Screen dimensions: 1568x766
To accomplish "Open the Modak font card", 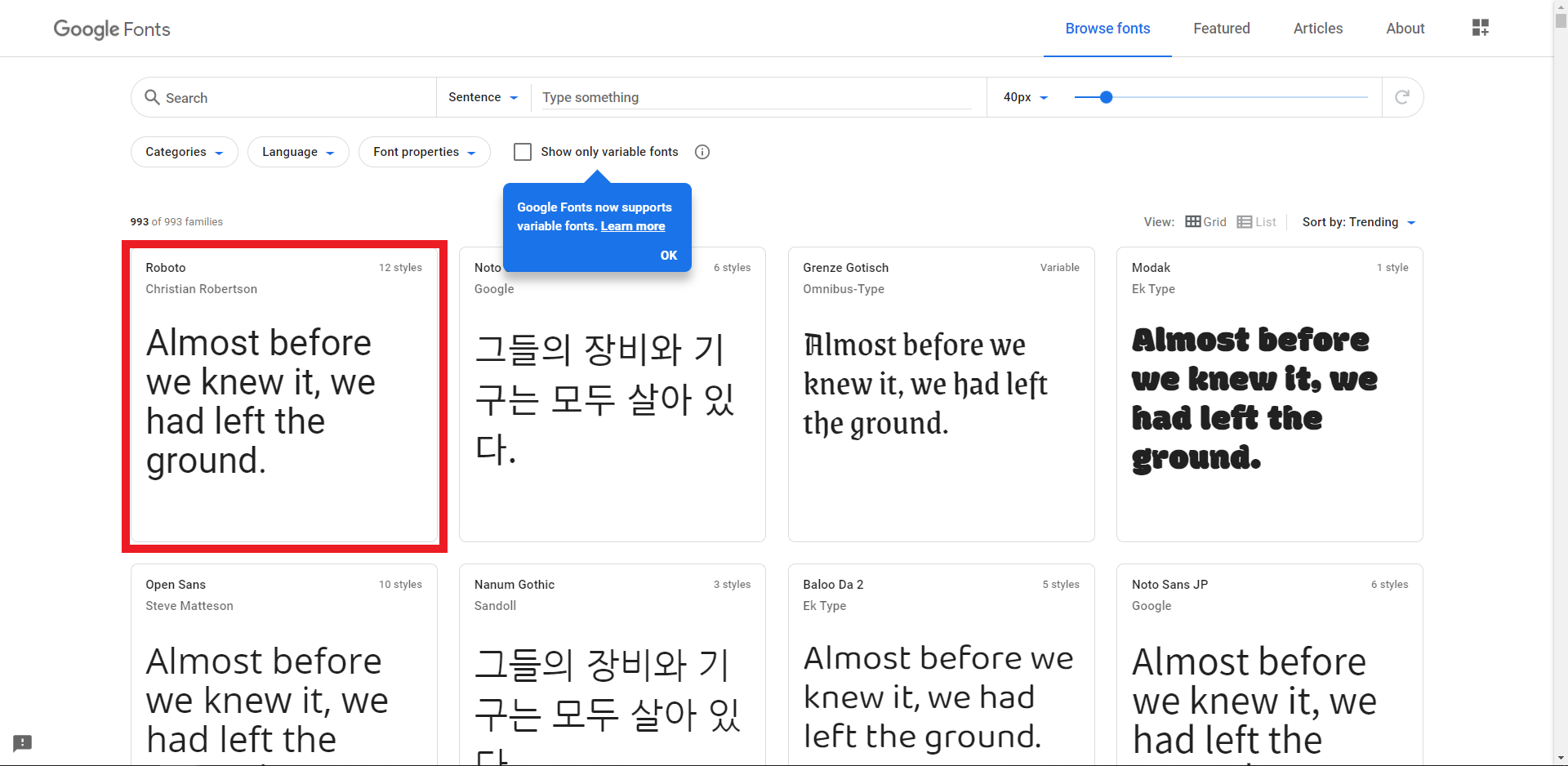I will 1270,394.
